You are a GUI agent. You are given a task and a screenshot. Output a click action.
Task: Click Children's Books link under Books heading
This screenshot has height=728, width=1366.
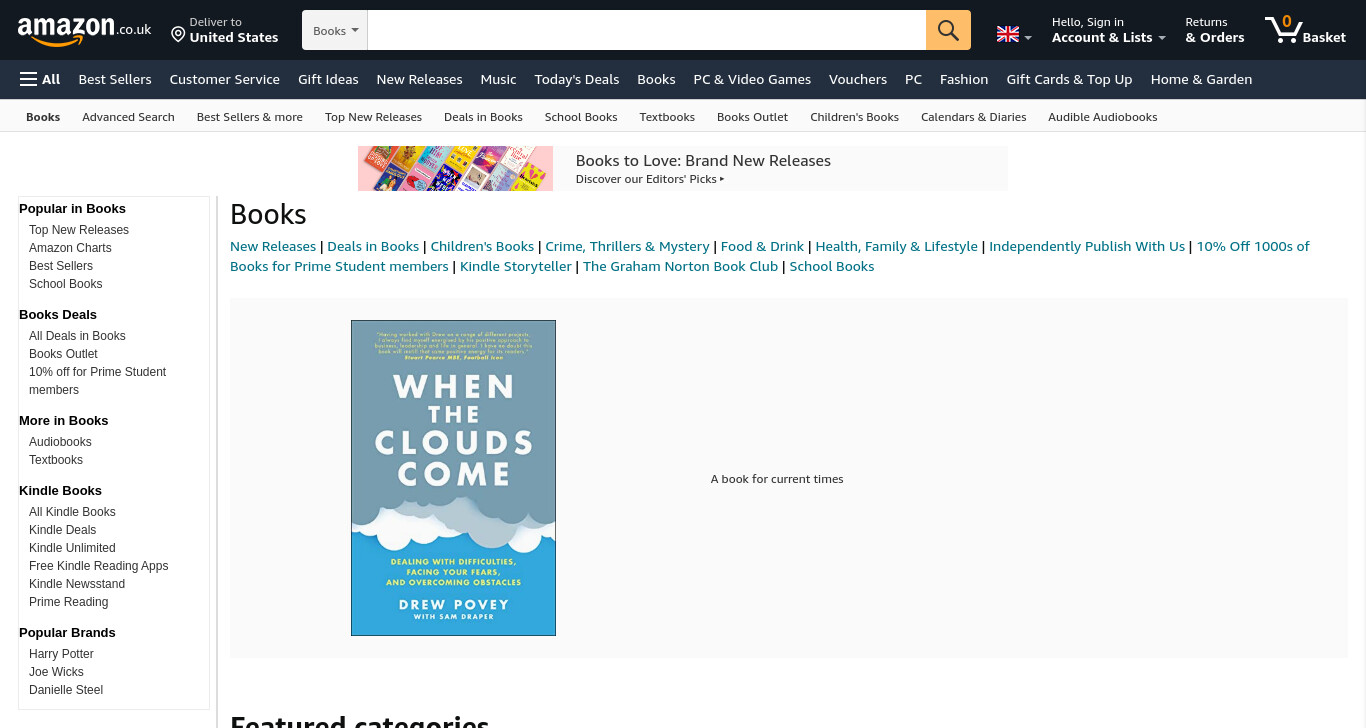click(x=482, y=246)
